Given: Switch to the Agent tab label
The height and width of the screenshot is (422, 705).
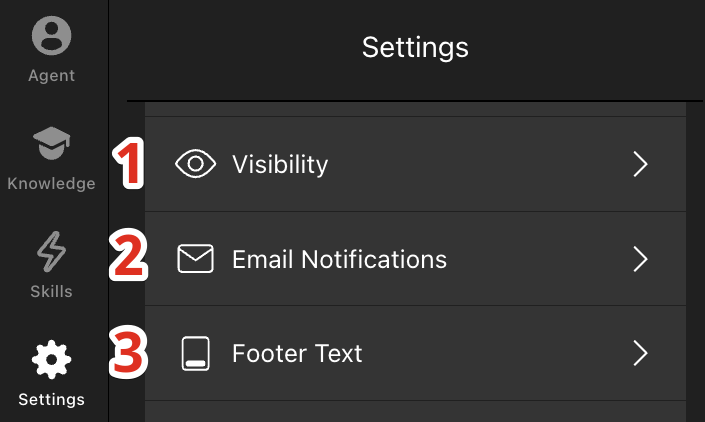Looking at the screenshot, I should click(x=51, y=76).
